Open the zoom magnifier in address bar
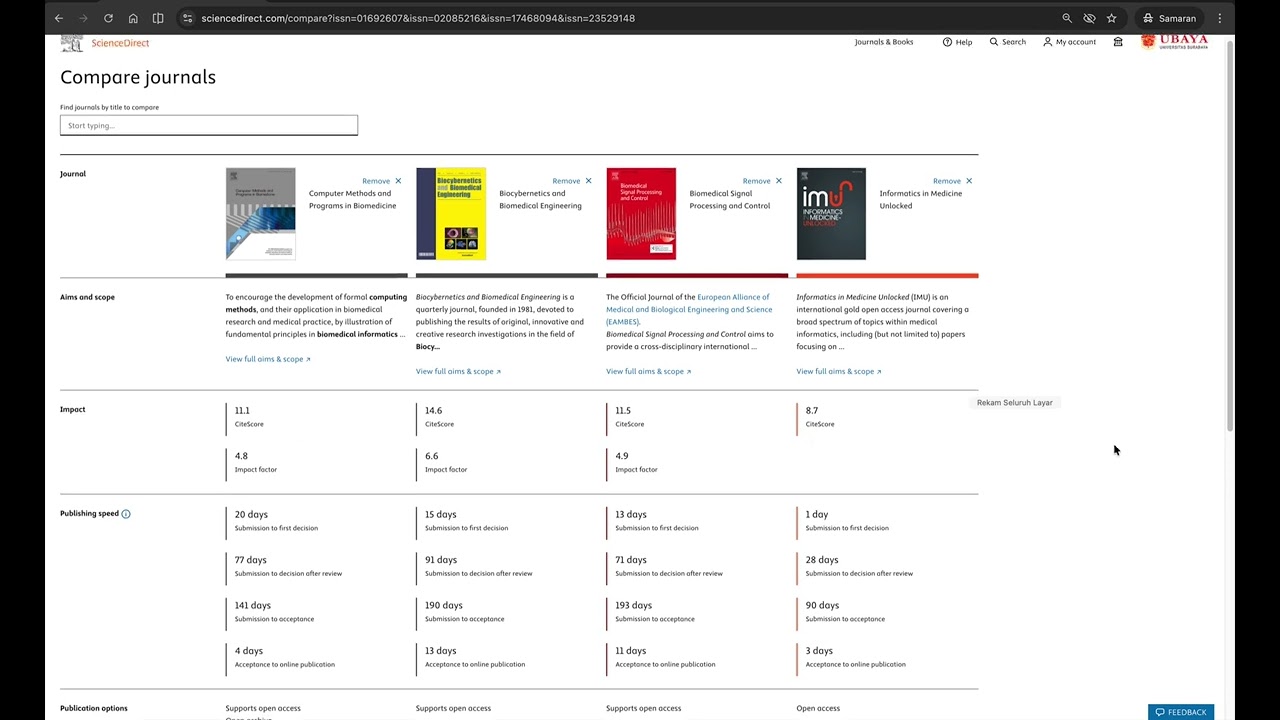This screenshot has width=1280, height=720. (1067, 18)
